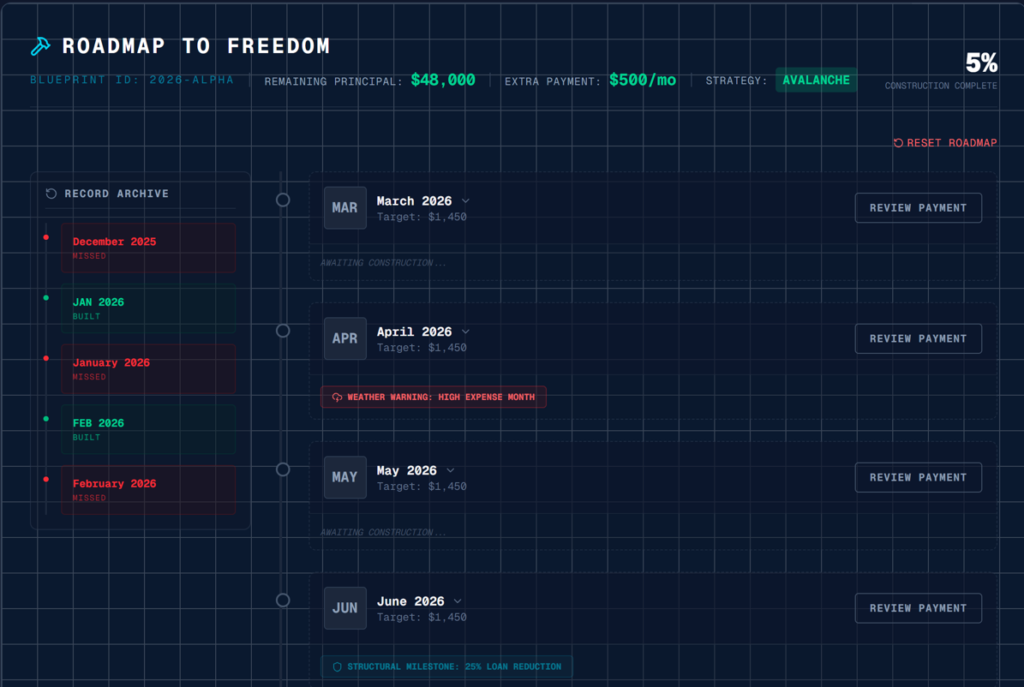Toggle the timeline node beside March 2026
Viewport: 1024px width, 687px height.
click(283, 200)
